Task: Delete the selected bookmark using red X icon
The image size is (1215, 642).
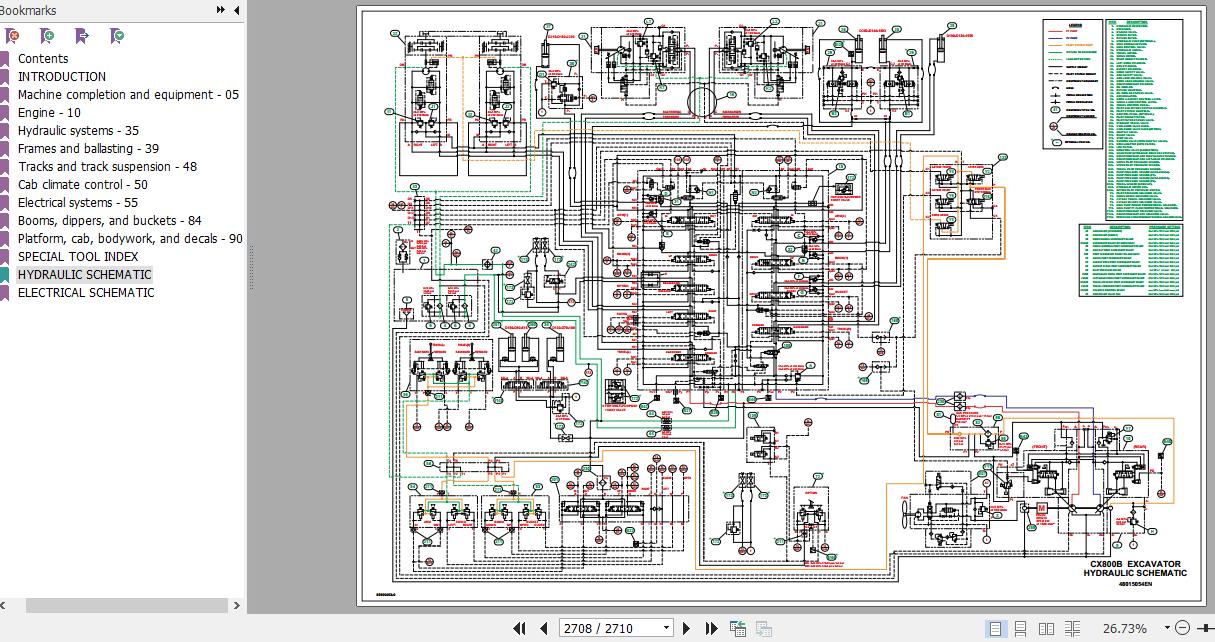Action: (10, 36)
